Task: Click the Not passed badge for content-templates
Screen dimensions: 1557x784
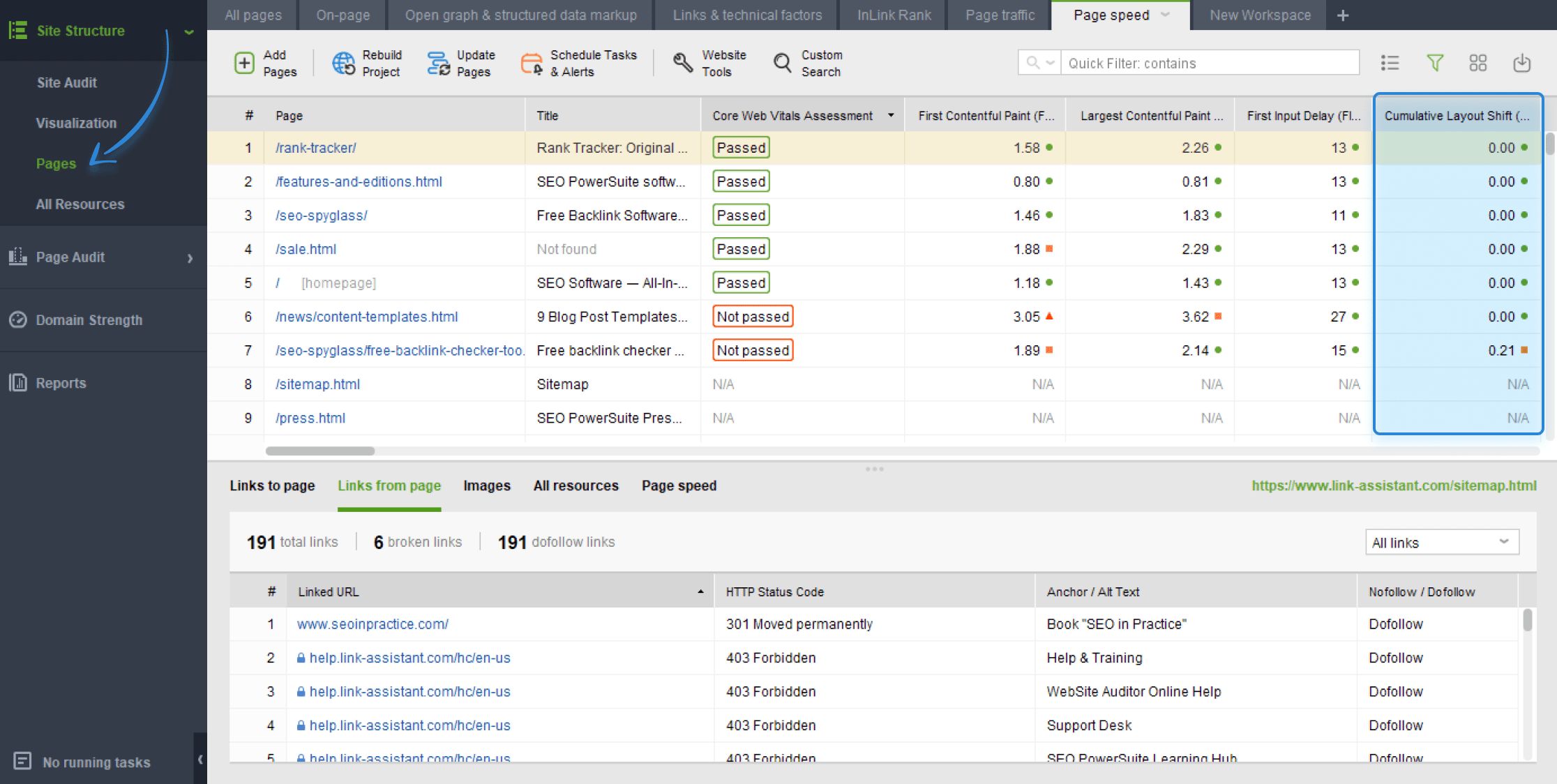Action: (753, 317)
